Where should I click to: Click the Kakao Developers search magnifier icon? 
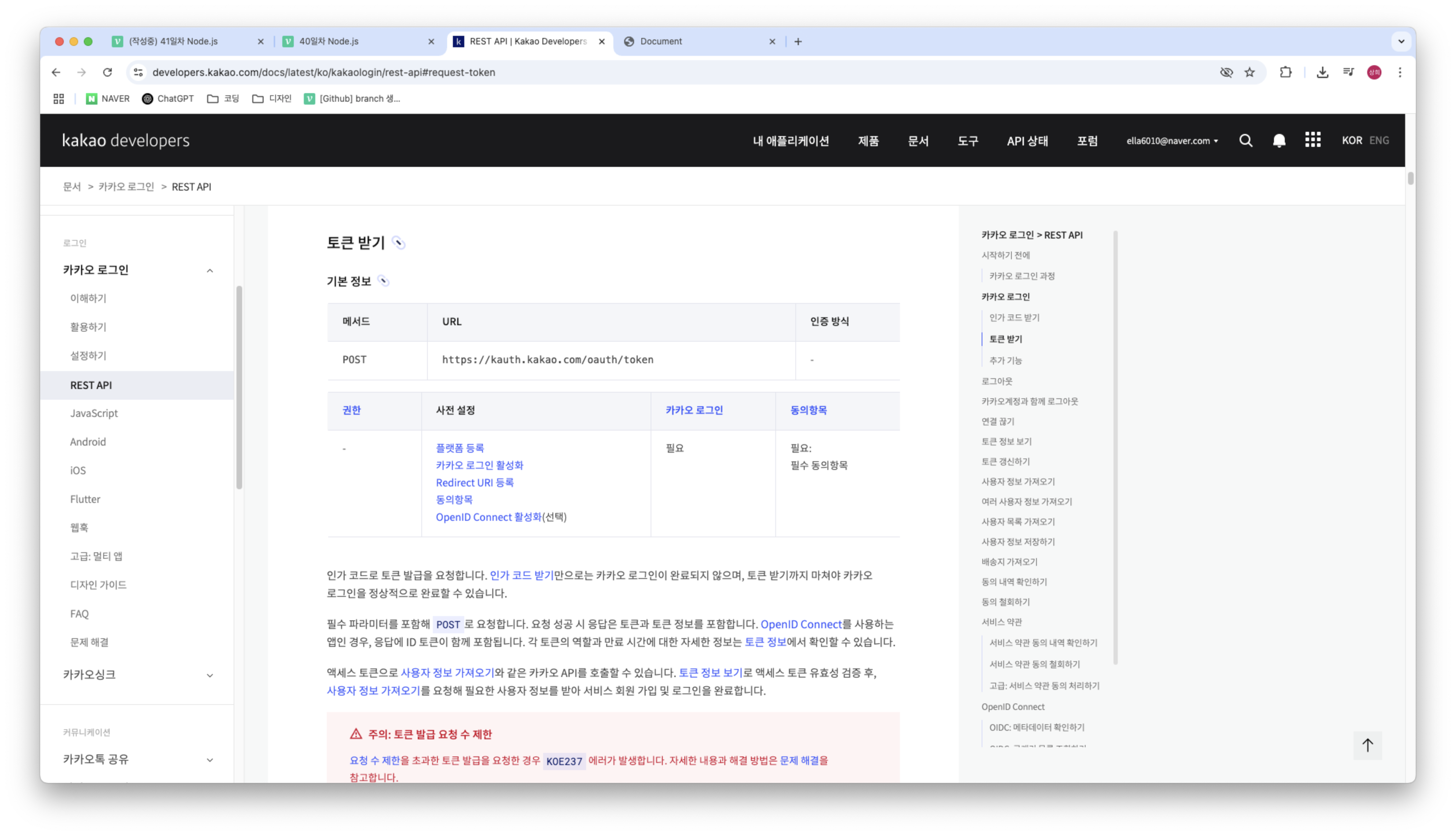(x=1245, y=141)
